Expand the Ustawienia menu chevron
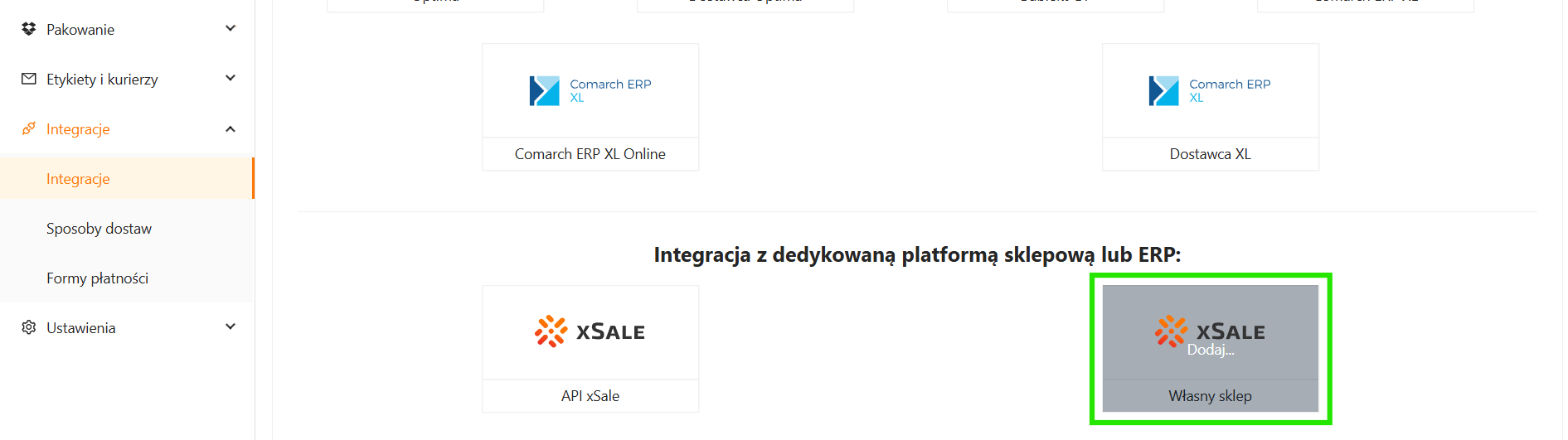 231,326
